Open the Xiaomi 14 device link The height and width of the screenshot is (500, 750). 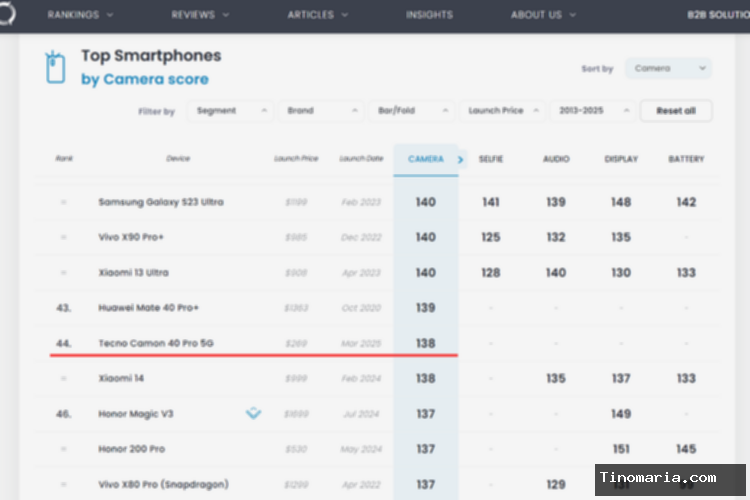(121, 378)
